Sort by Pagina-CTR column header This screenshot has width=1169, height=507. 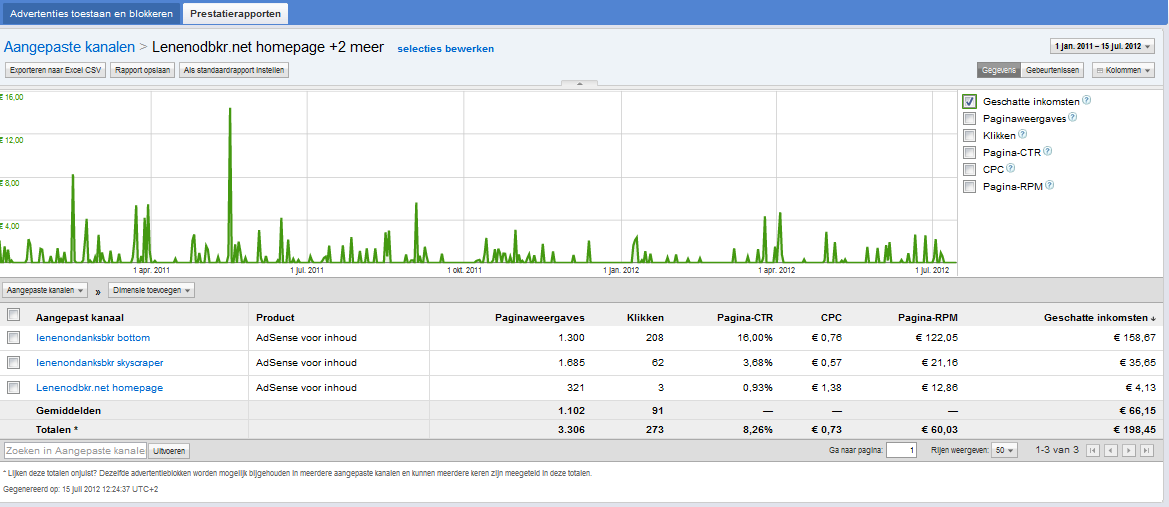click(746, 318)
